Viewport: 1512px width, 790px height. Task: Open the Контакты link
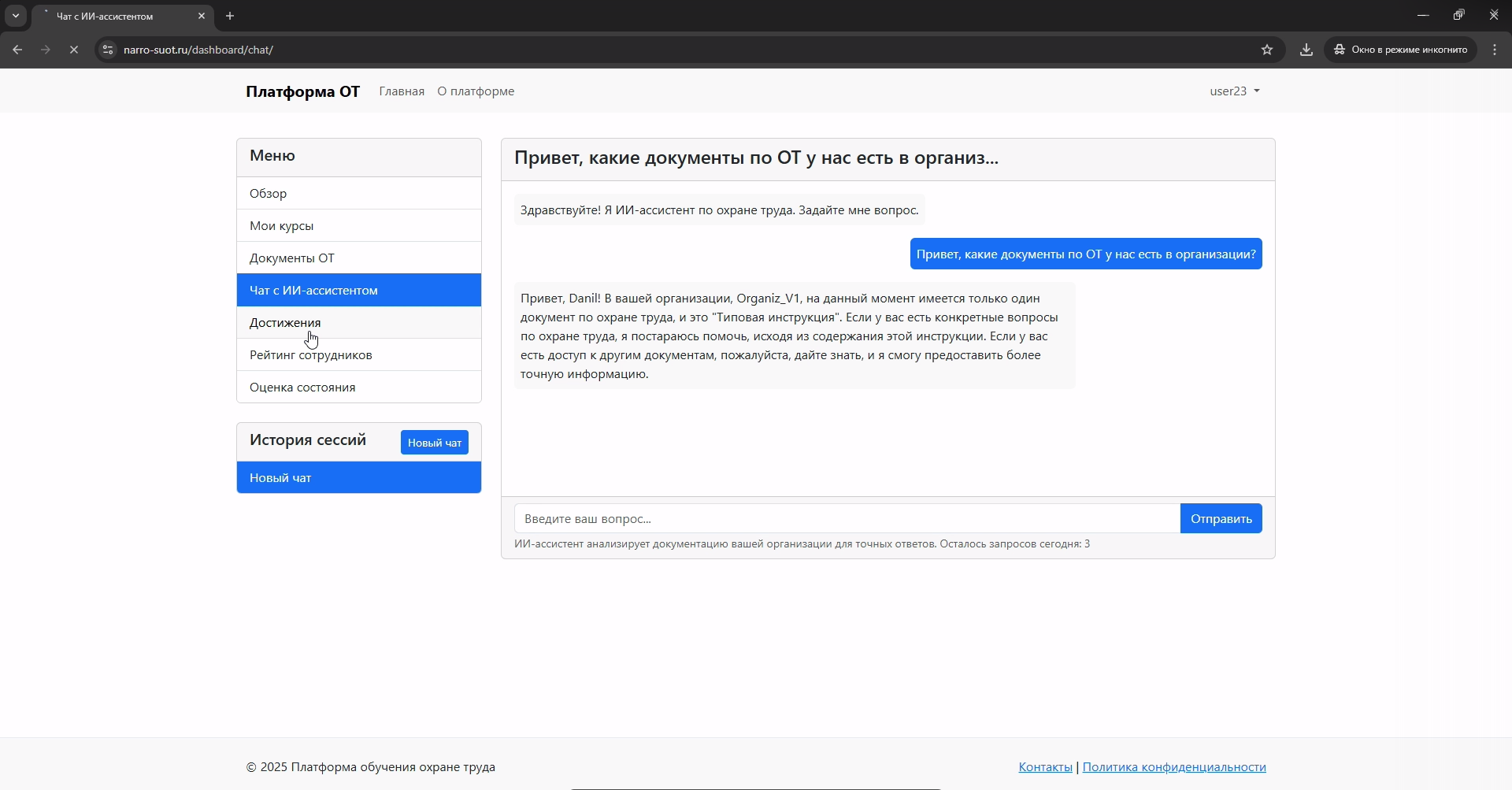tap(1044, 766)
